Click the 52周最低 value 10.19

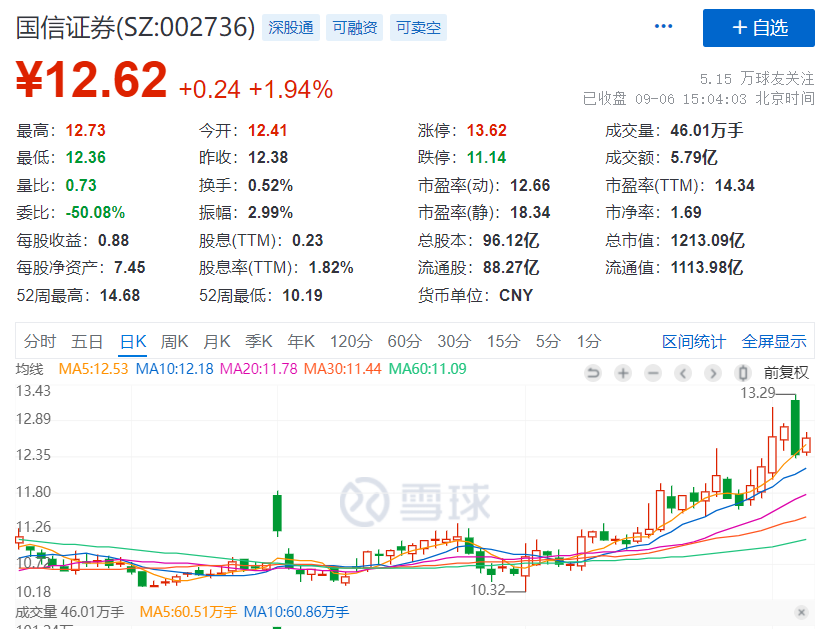[302, 295]
